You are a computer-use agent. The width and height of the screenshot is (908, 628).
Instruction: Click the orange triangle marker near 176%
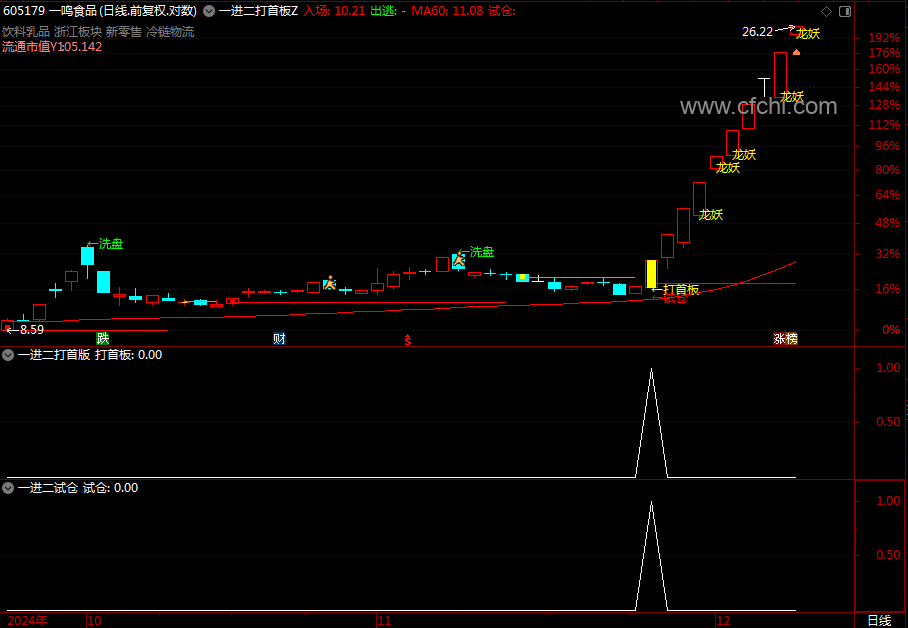click(x=796, y=52)
